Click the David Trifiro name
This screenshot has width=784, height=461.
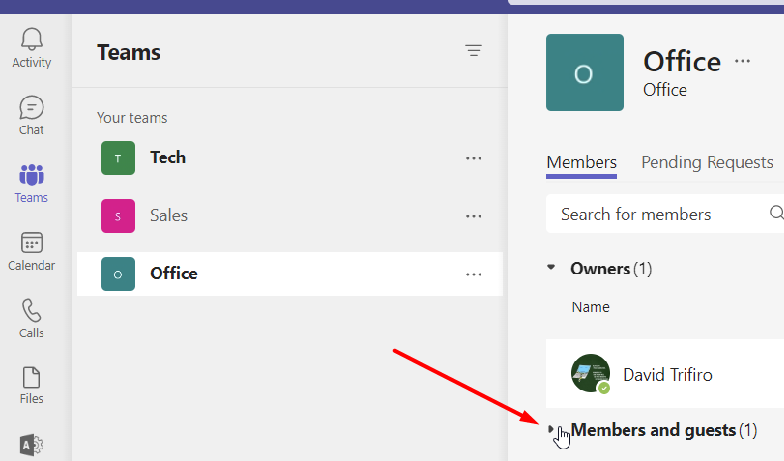(668, 375)
